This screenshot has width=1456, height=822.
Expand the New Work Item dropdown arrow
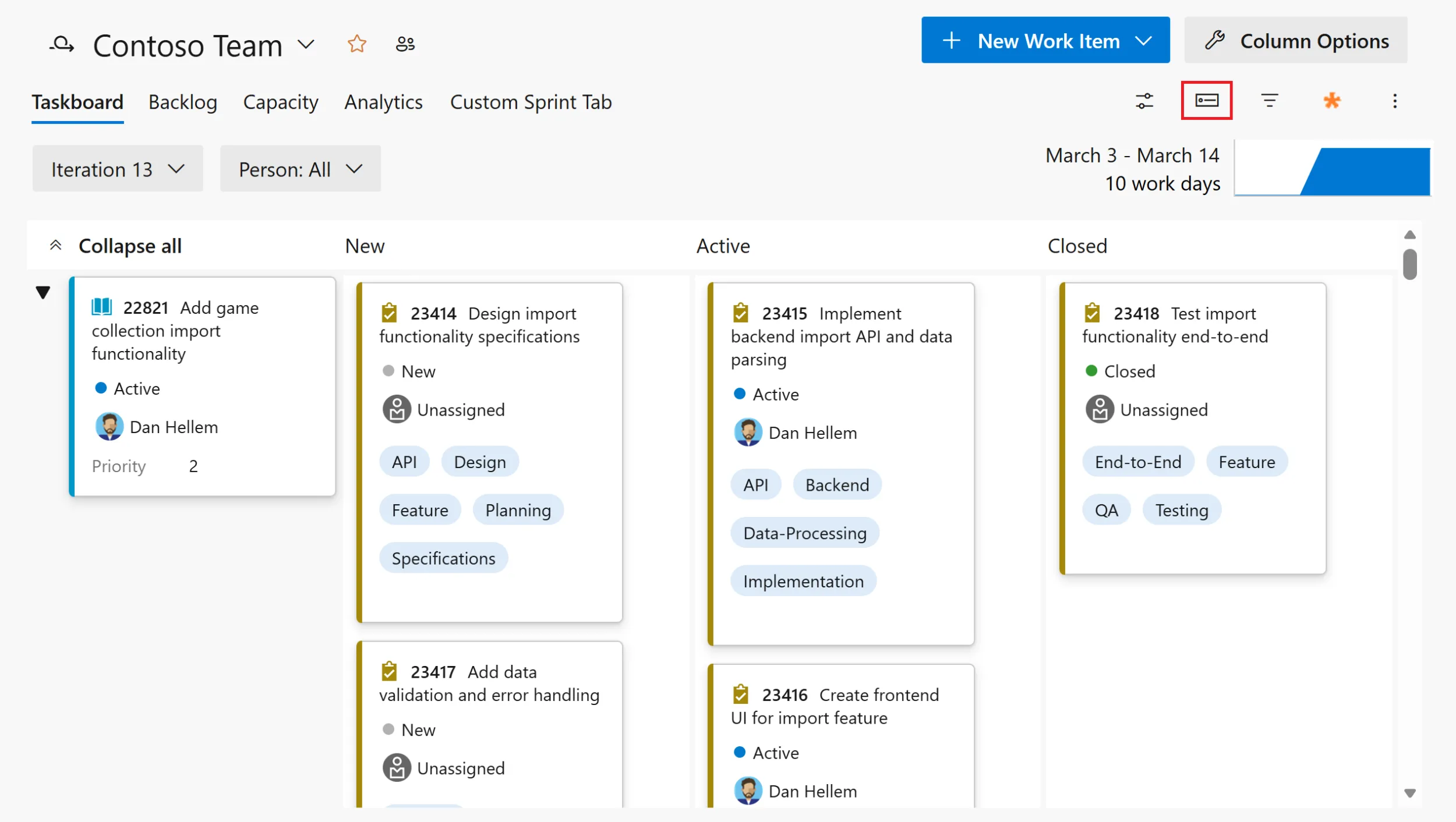click(x=1143, y=40)
